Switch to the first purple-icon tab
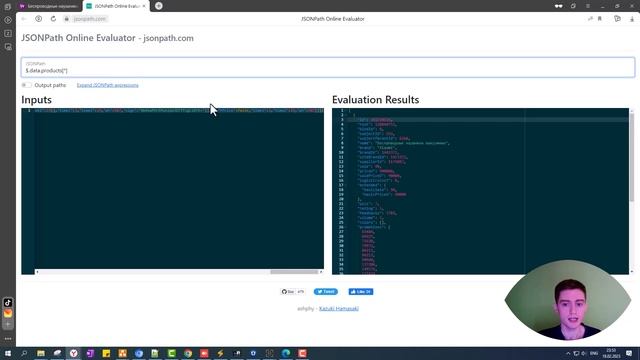 pos(49,6)
